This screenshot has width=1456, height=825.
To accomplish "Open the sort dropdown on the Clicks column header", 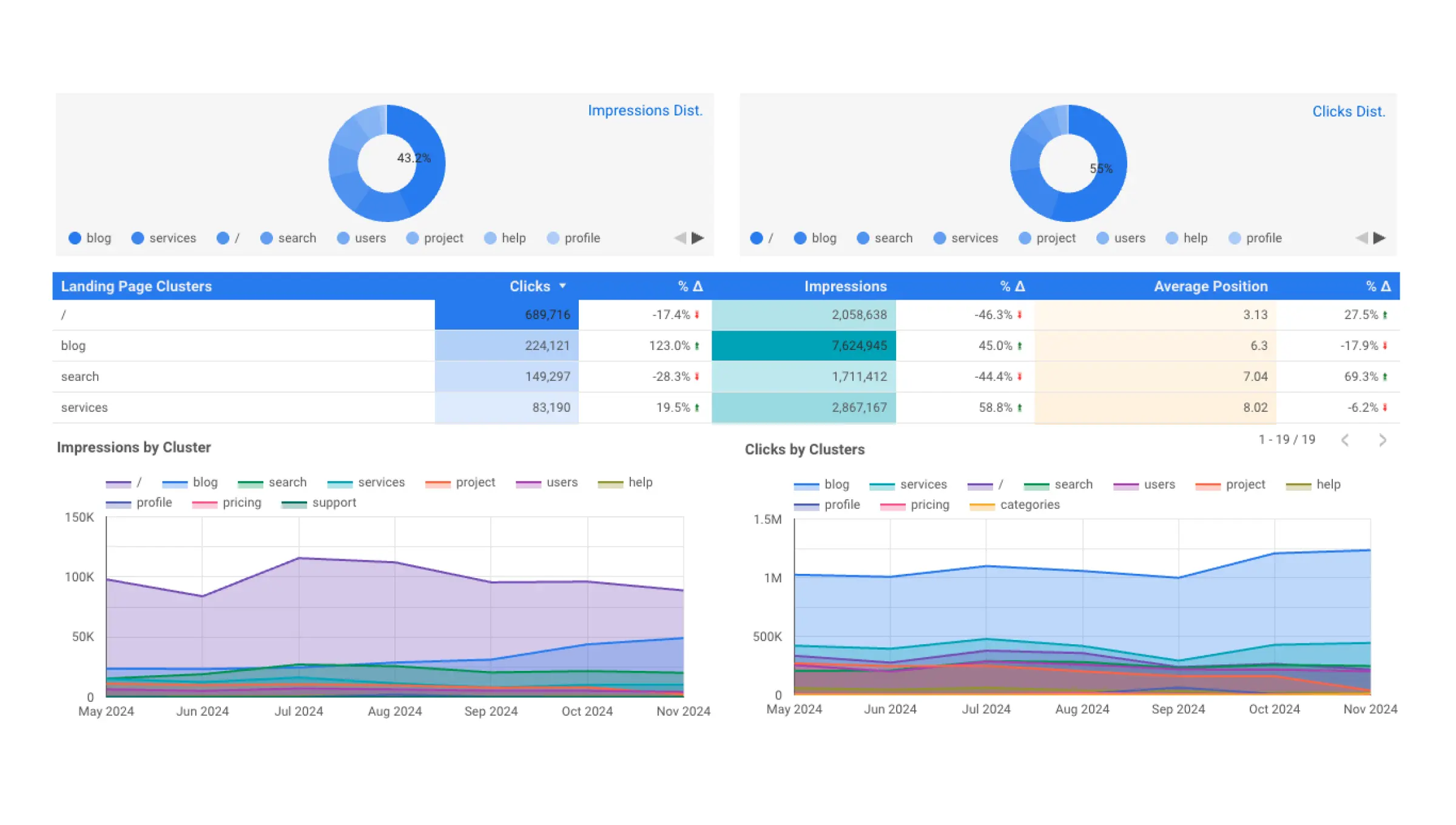I will (562, 286).
